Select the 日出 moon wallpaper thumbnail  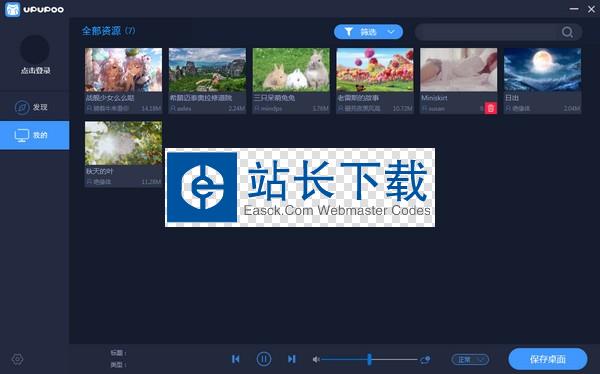(542, 70)
